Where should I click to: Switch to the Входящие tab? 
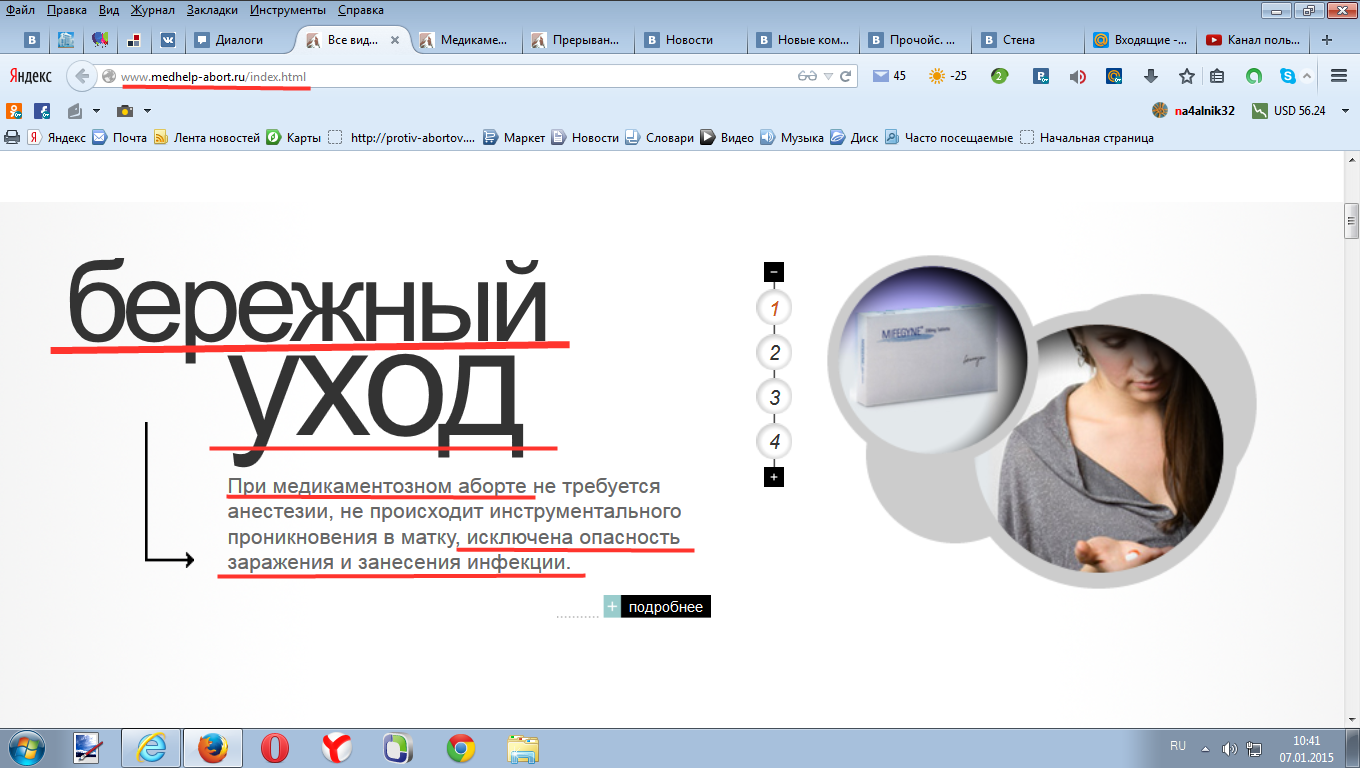coord(1141,40)
